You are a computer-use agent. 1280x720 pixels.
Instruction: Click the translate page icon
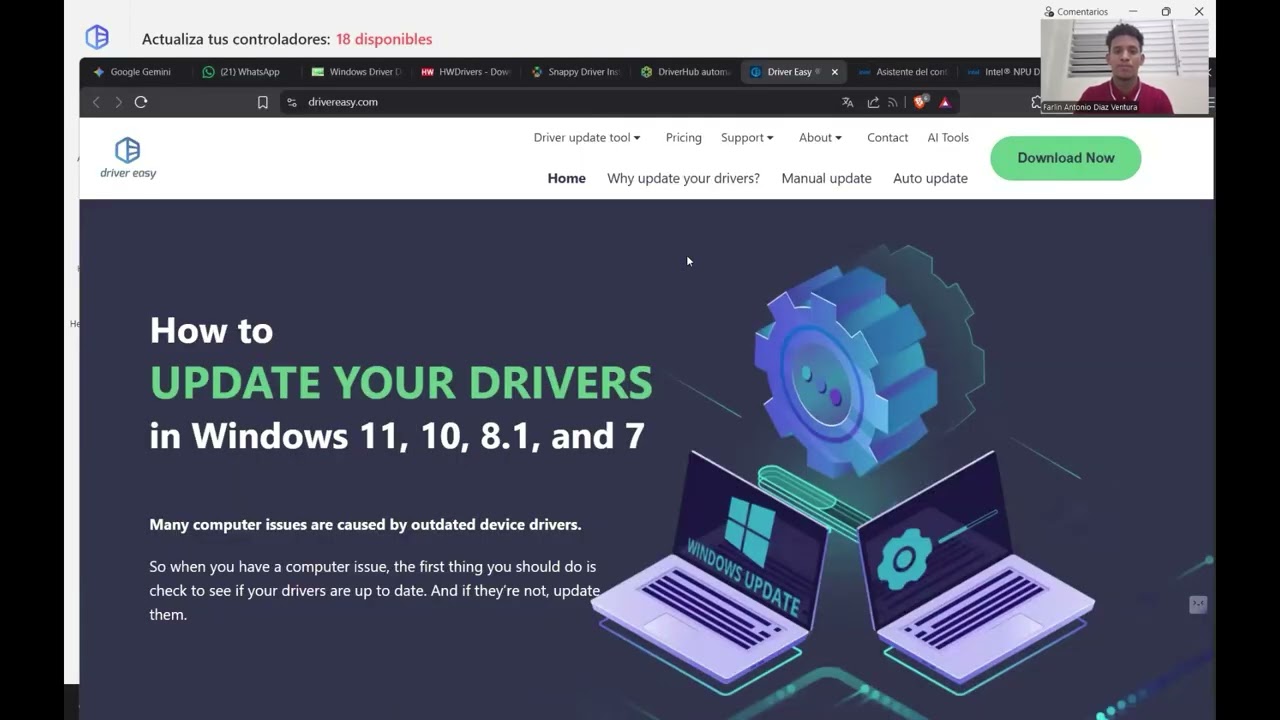(x=848, y=102)
